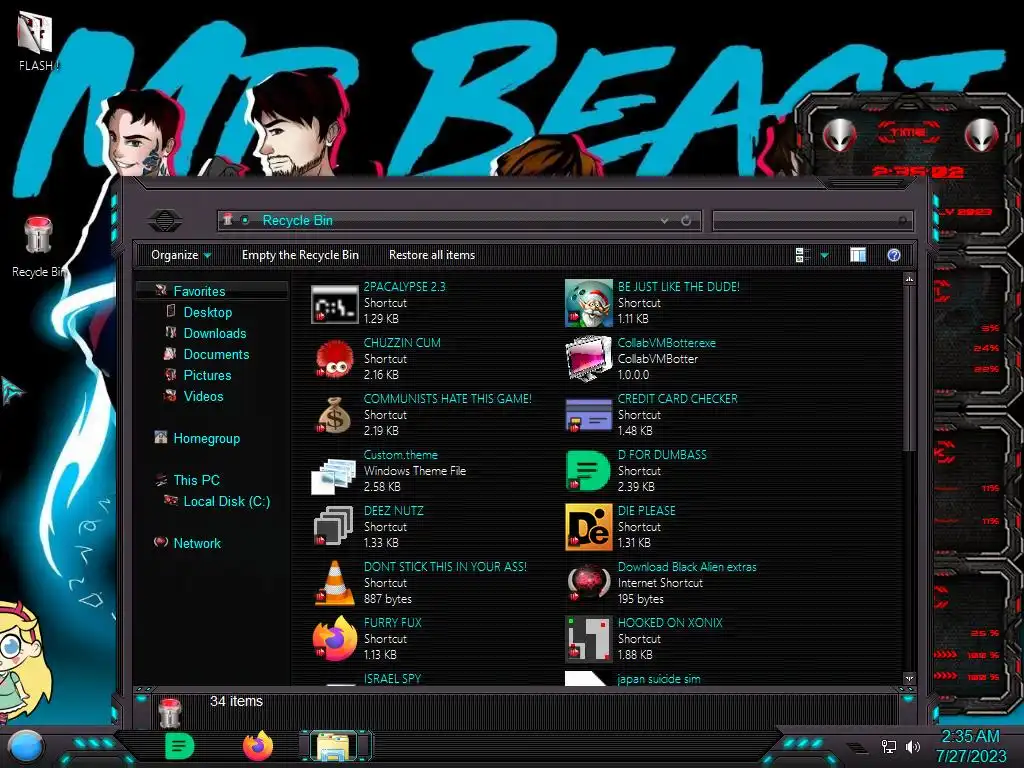Click the vertical scrollbar thumb

[x=909, y=368]
